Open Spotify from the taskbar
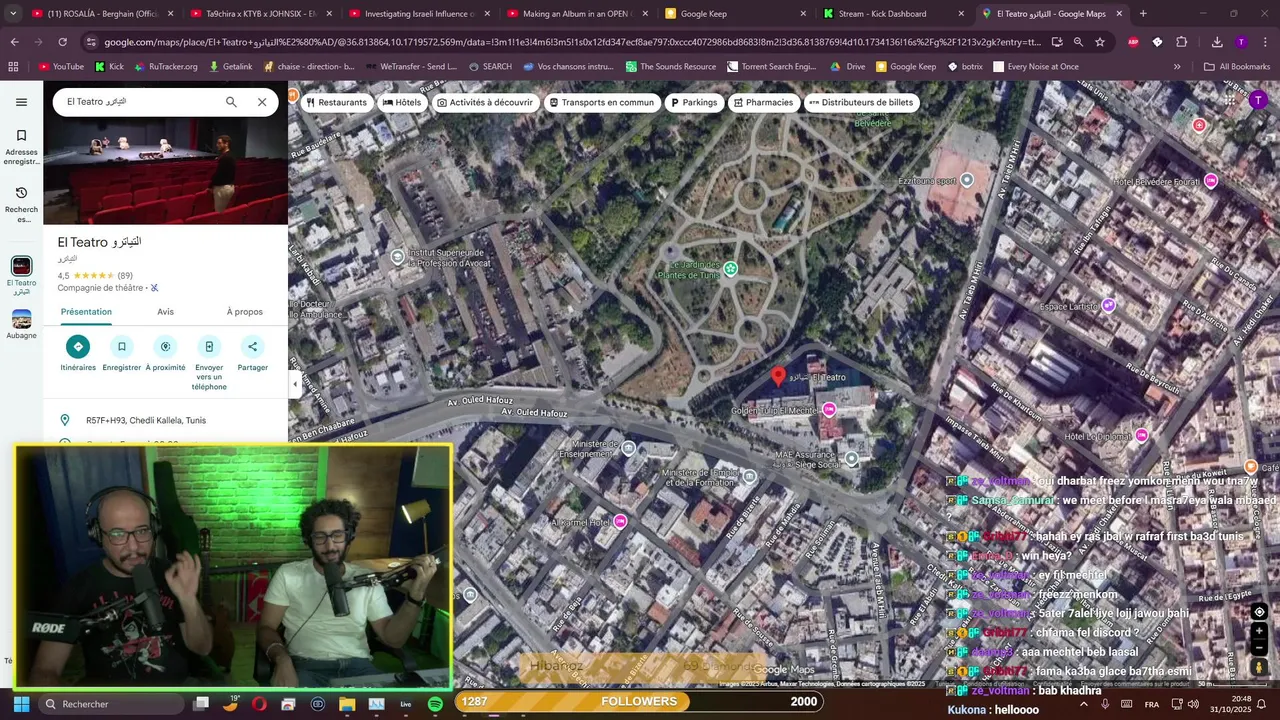 435,704
